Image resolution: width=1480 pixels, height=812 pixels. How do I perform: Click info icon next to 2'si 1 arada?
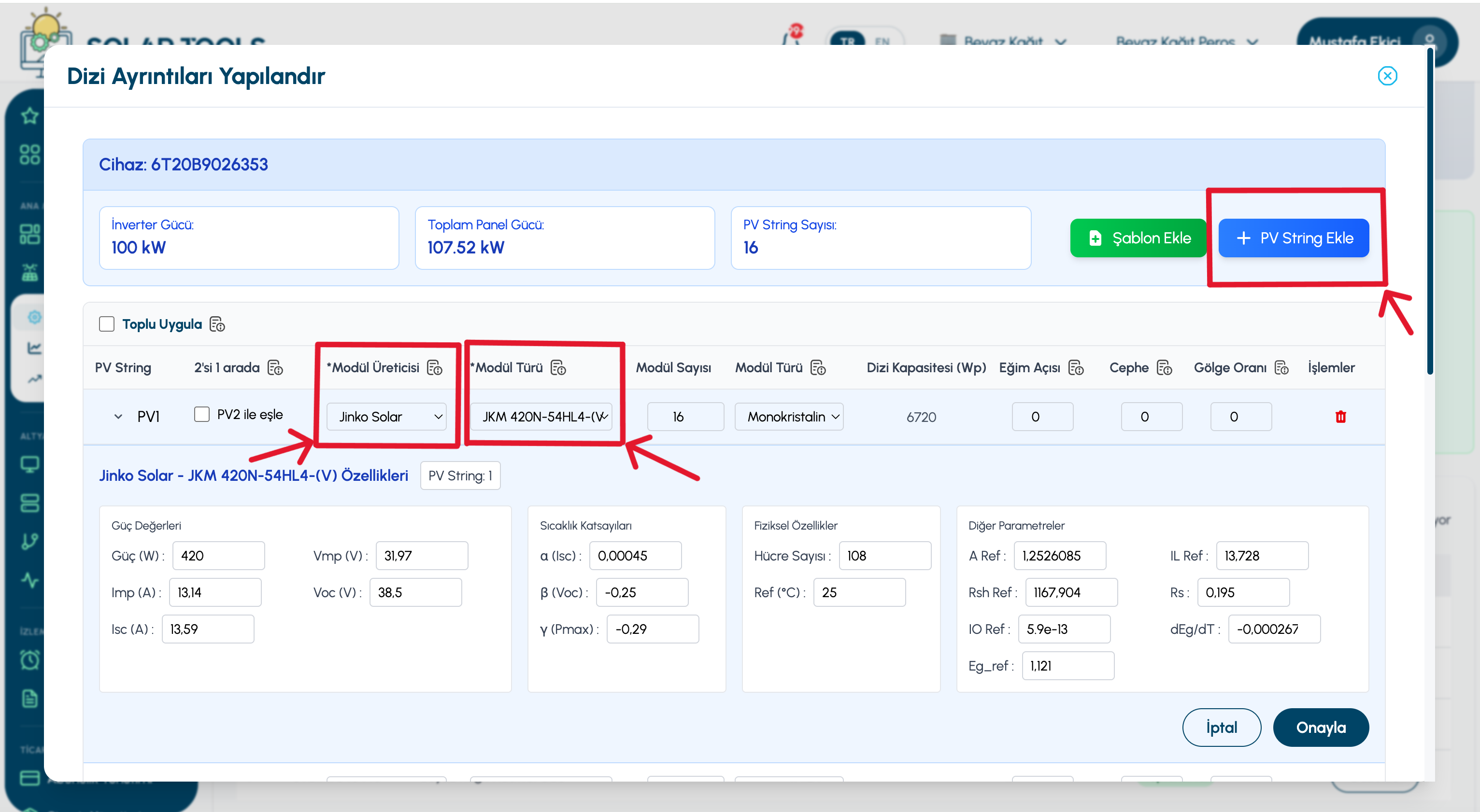pos(275,367)
